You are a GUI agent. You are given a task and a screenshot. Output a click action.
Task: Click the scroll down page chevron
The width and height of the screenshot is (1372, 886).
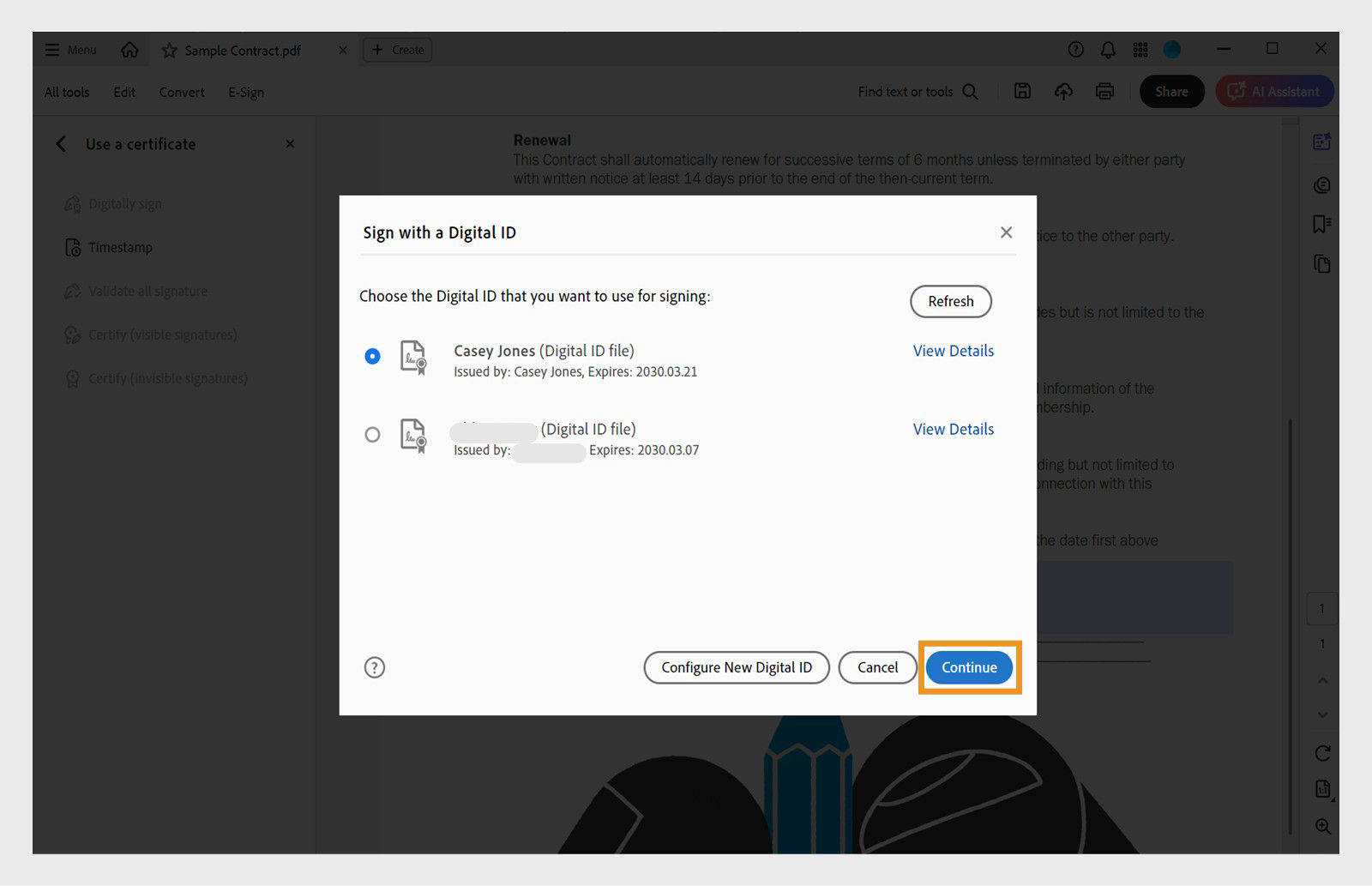coord(1321,714)
